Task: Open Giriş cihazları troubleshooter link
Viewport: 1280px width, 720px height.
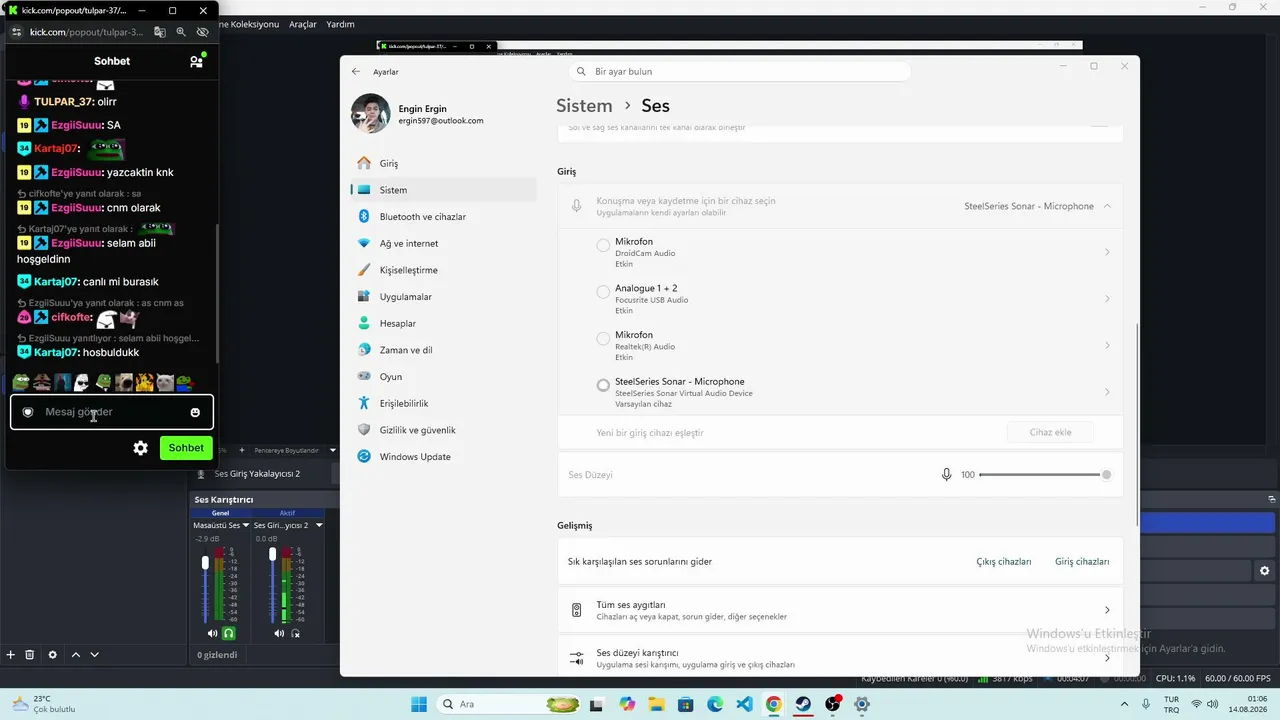Action: [1082, 562]
